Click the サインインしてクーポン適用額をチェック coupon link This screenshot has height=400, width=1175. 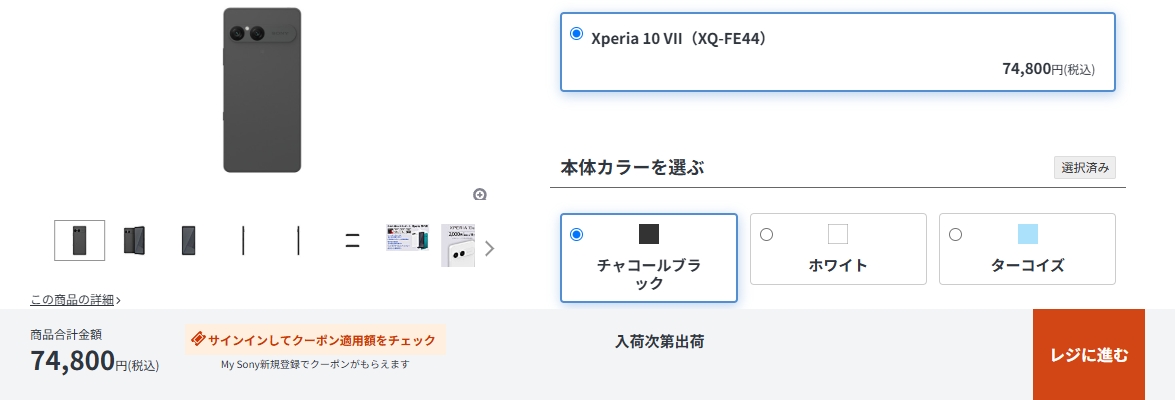pyautogui.click(x=321, y=340)
